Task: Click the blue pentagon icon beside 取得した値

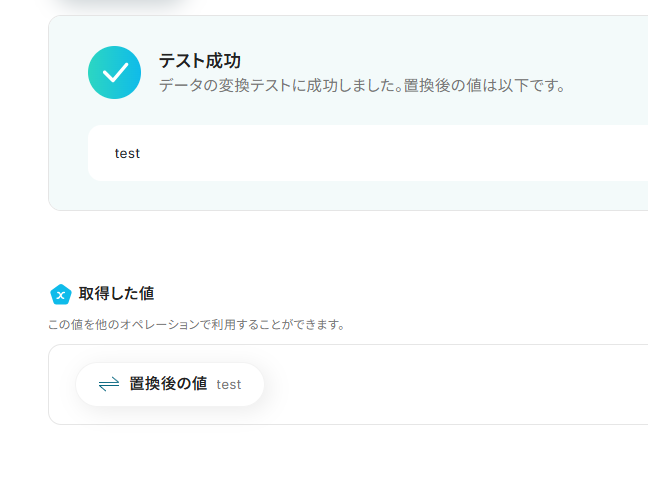Action: pyautogui.click(x=60, y=294)
